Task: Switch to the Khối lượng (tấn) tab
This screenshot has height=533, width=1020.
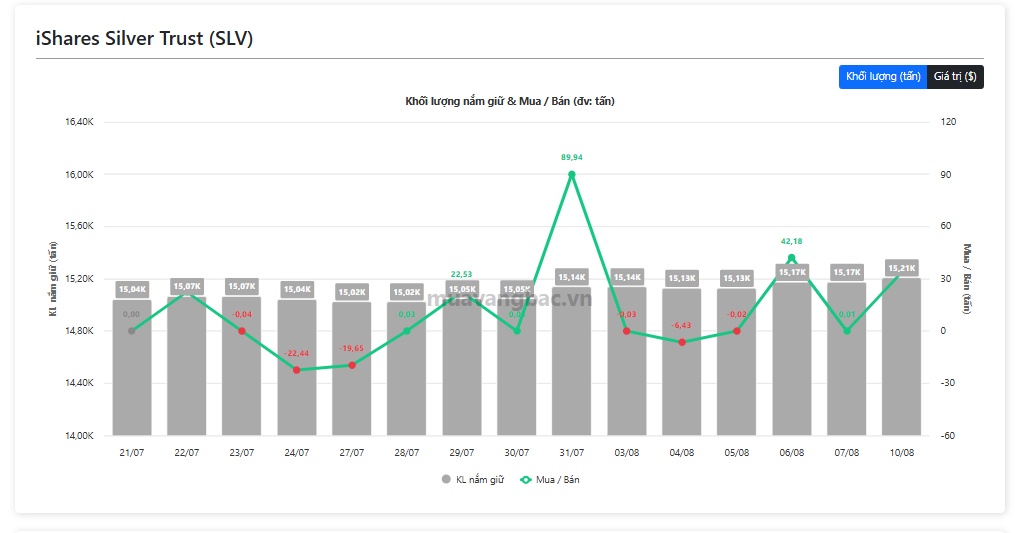Action: coord(882,77)
